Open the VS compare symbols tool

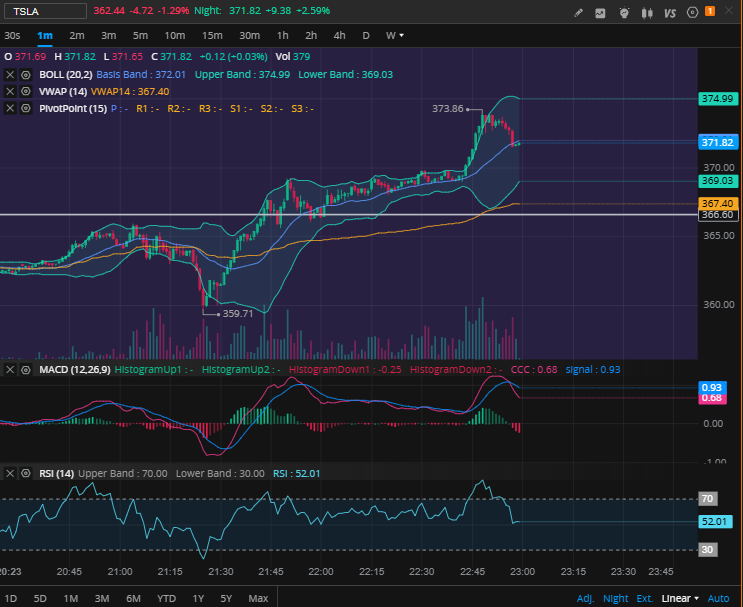pos(670,13)
